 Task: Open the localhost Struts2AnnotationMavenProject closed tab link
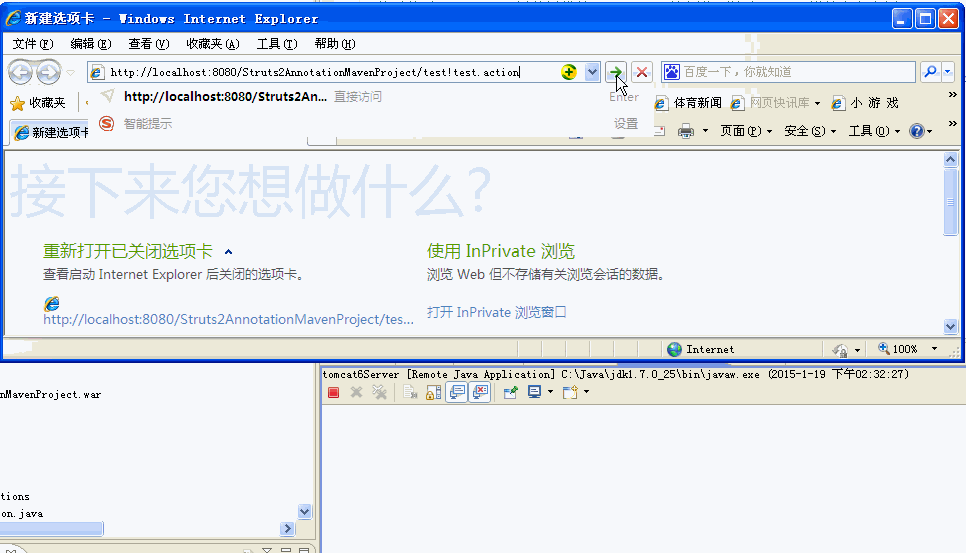(x=228, y=319)
